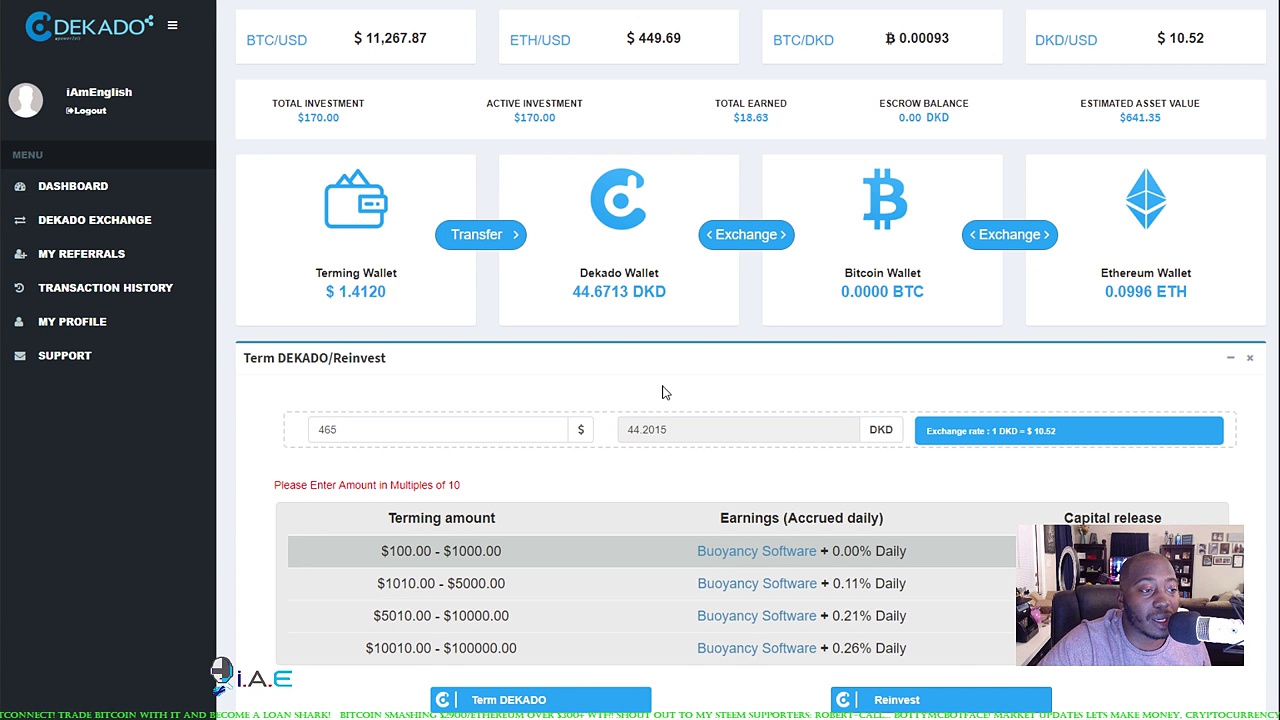Image resolution: width=1280 pixels, height=720 pixels.
Task: Click the Dekado Wallet coin icon
Action: click(618, 199)
